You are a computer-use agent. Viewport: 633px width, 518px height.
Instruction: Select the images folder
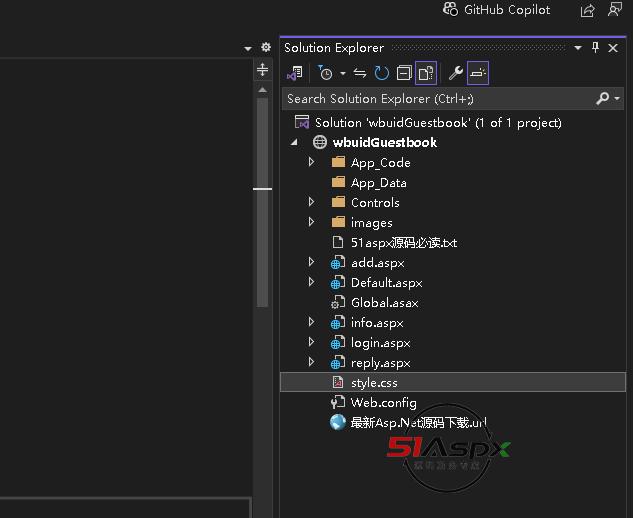coord(371,223)
